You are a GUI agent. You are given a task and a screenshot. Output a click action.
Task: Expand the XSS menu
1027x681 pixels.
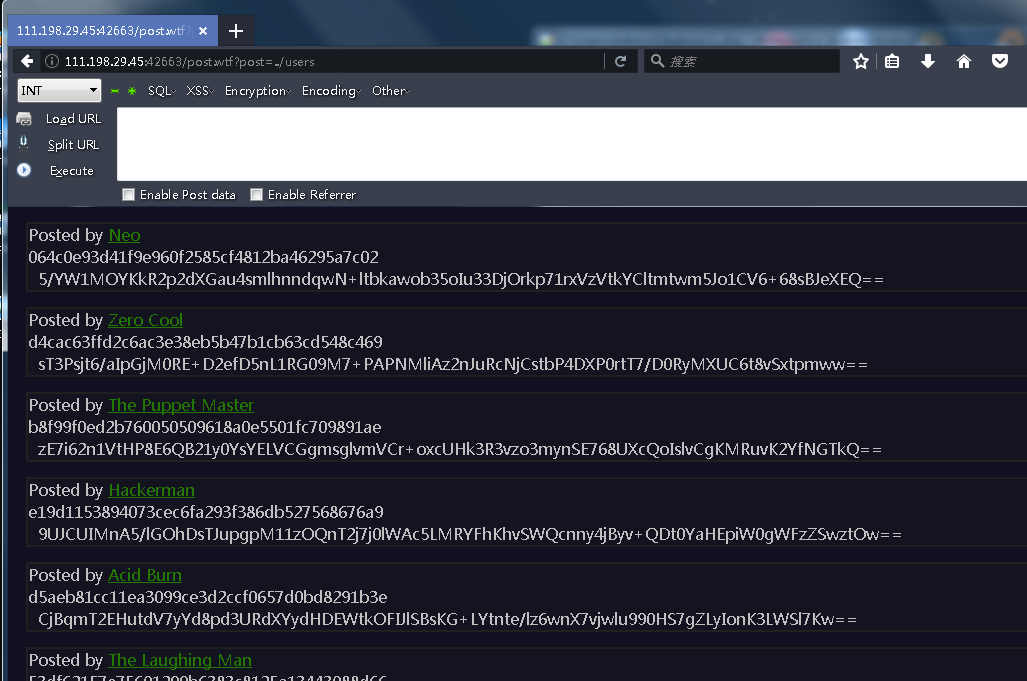[200, 91]
